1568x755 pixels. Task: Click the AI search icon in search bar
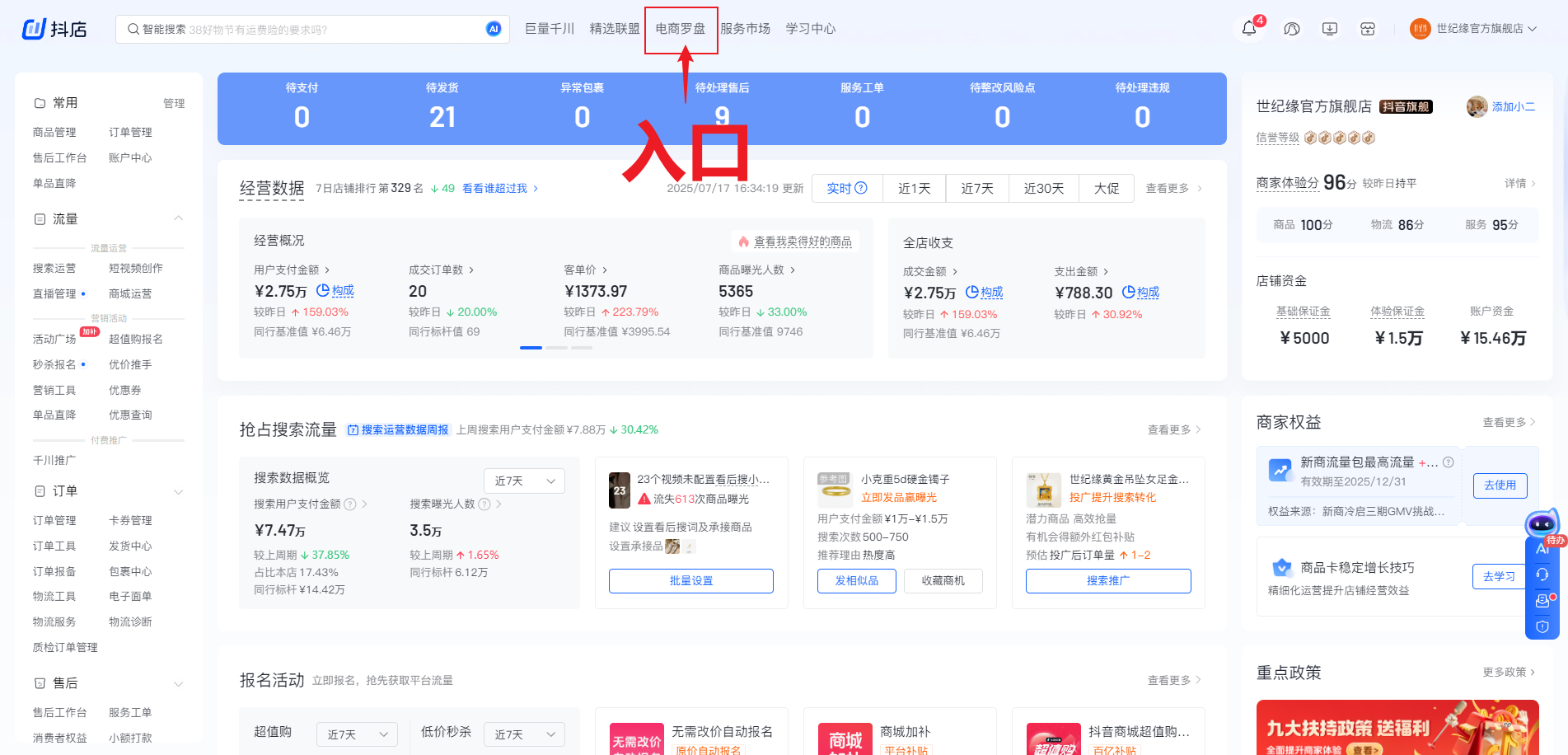pyautogui.click(x=494, y=29)
